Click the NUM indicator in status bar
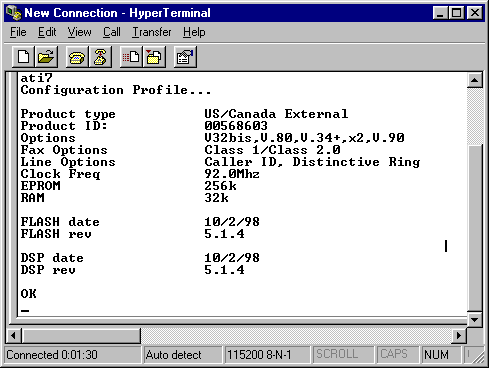 point(441,355)
